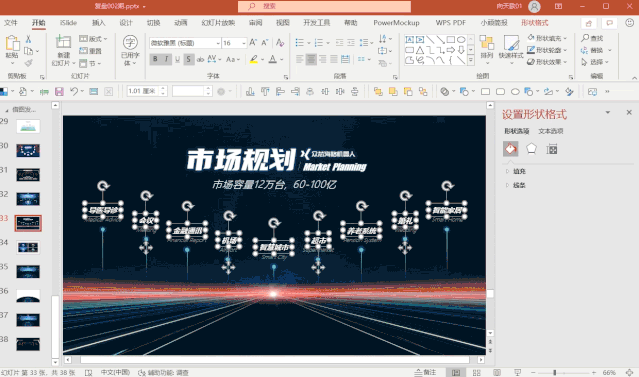The image size is (639, 377).
Task: Select the text box shape in gallery
Action: [x=410, y=40]
